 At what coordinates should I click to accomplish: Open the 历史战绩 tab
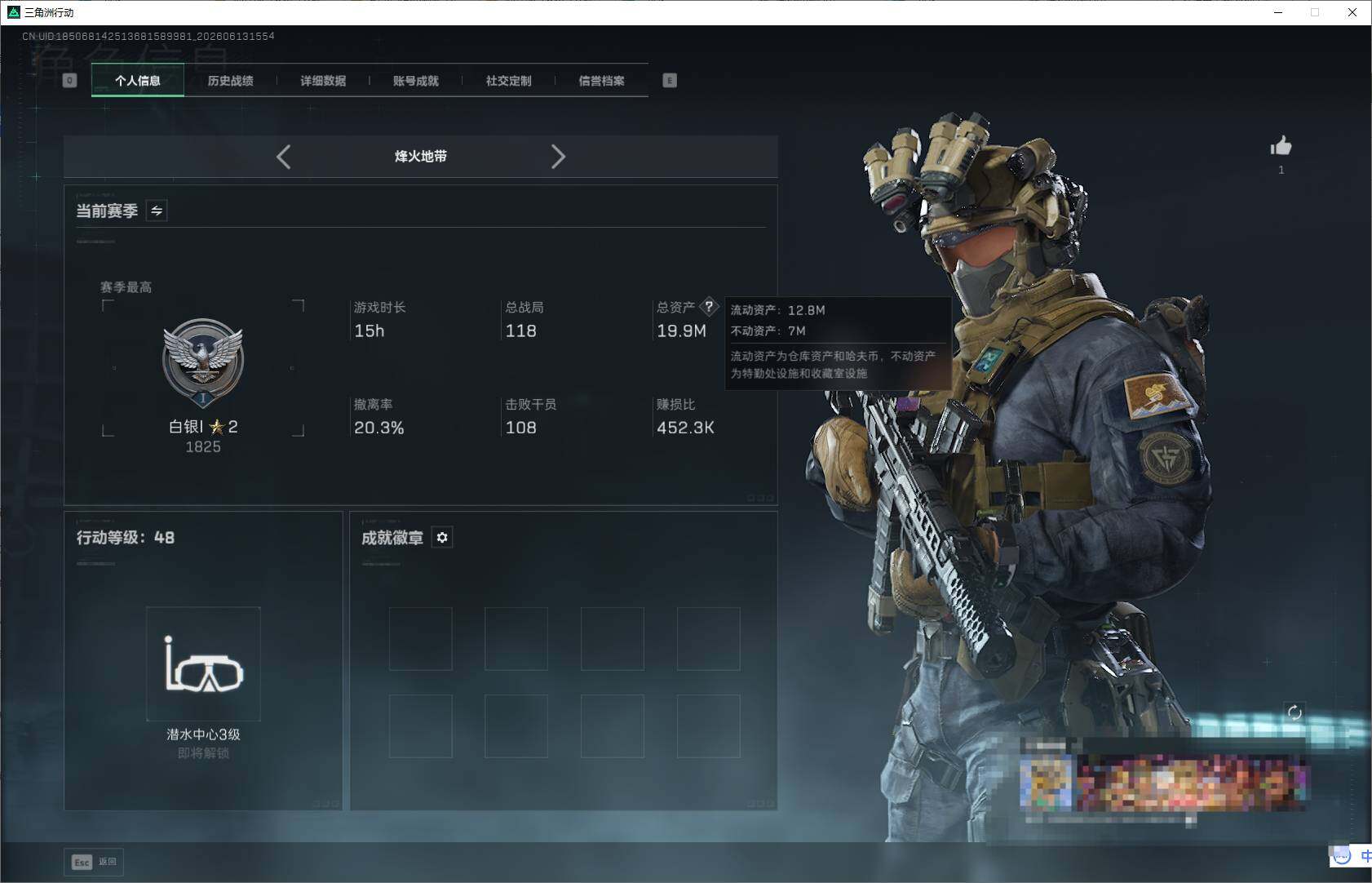coord(230,80)
